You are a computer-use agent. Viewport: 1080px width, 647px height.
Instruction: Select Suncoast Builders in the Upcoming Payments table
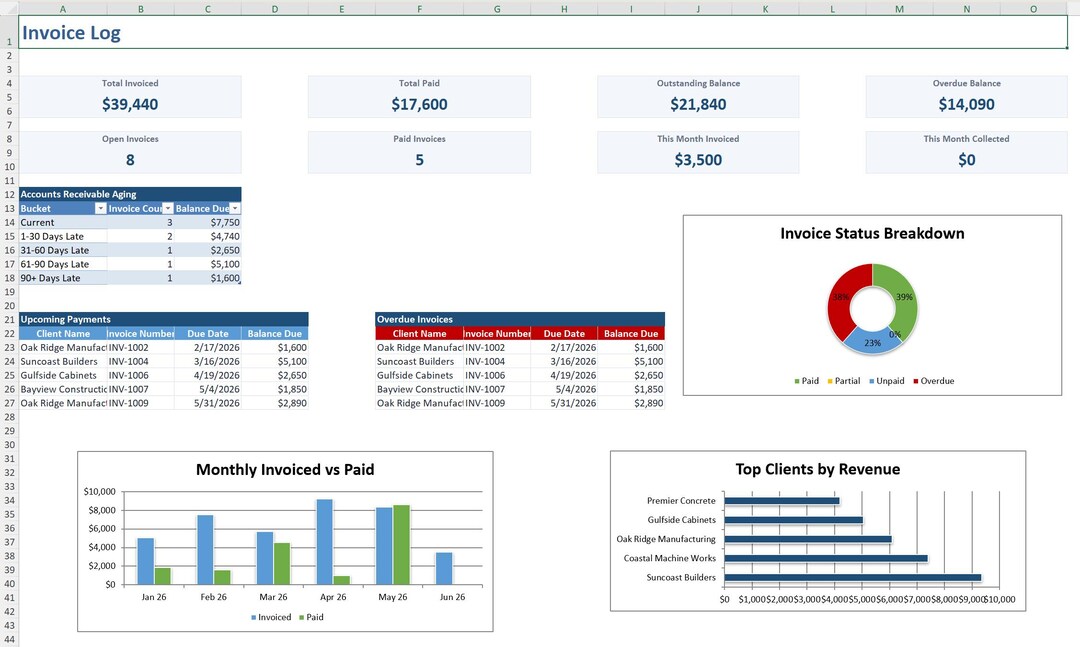coord(63,361)
